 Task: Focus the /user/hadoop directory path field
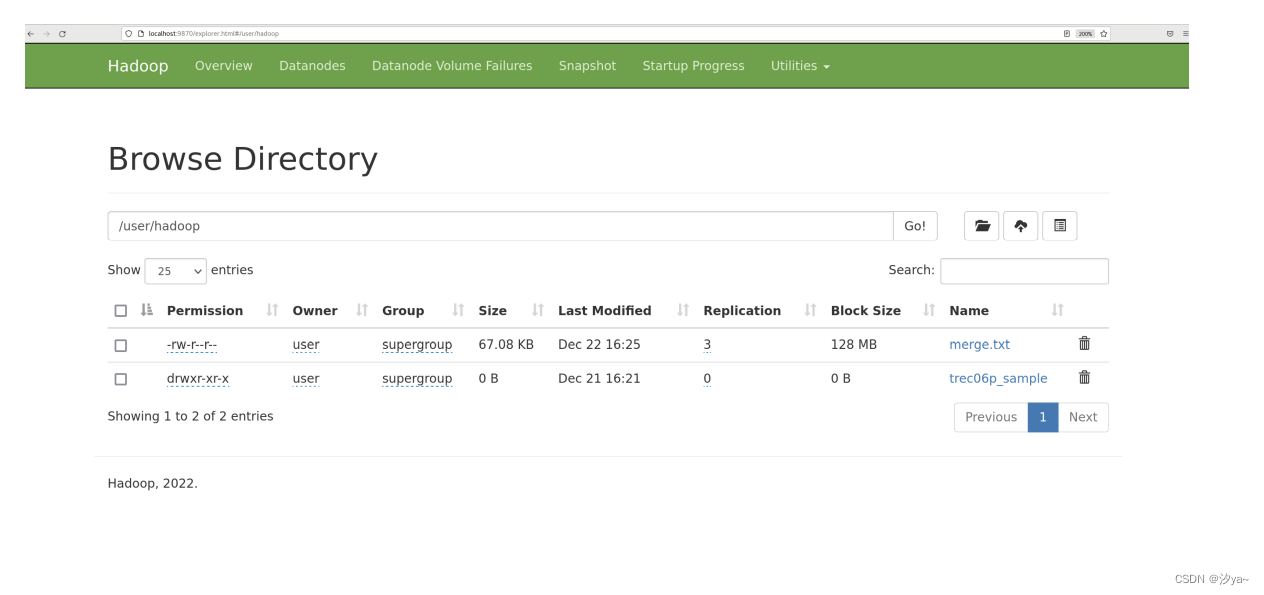(x=500, y=226)
